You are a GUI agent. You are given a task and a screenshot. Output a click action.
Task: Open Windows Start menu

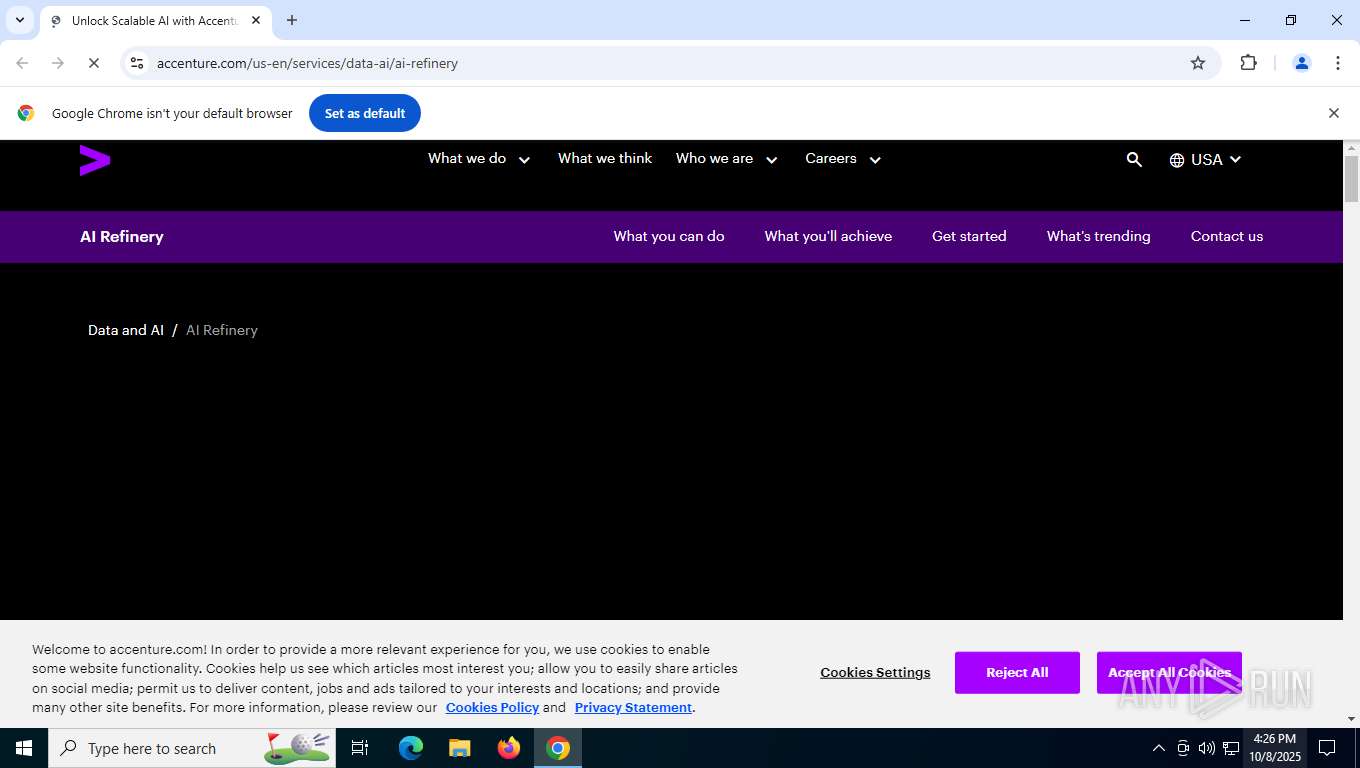pos(24,748)
